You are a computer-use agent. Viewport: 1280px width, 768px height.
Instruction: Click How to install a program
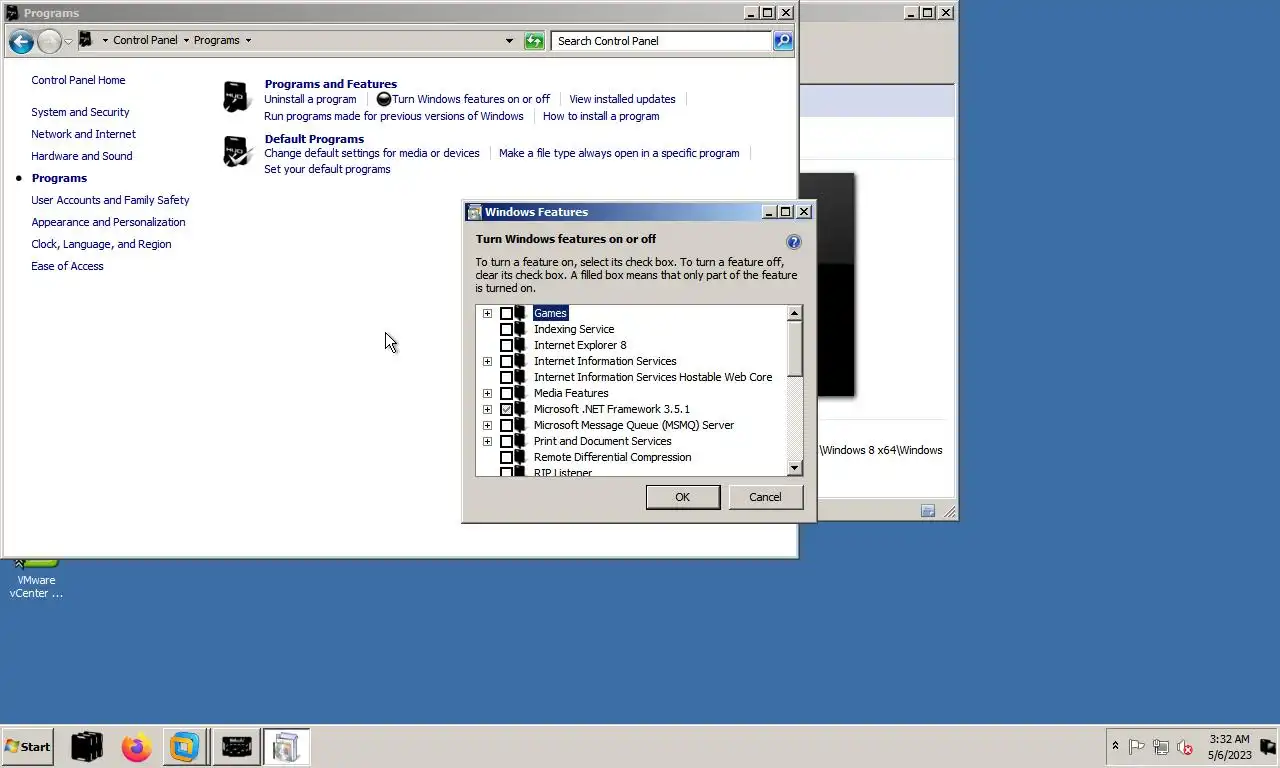click(601, 116)
